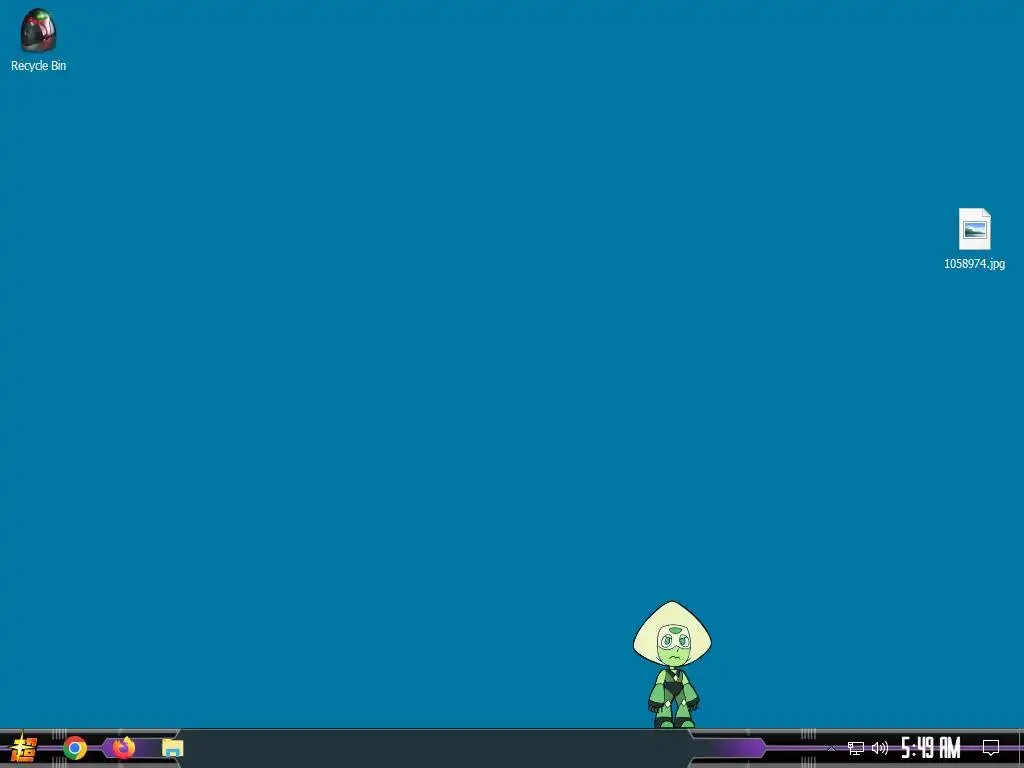Image resolution: width=1024 pixels, height=768 pixels.
Task: Click the 5:49 AM clock
Action: pos(931,748)
